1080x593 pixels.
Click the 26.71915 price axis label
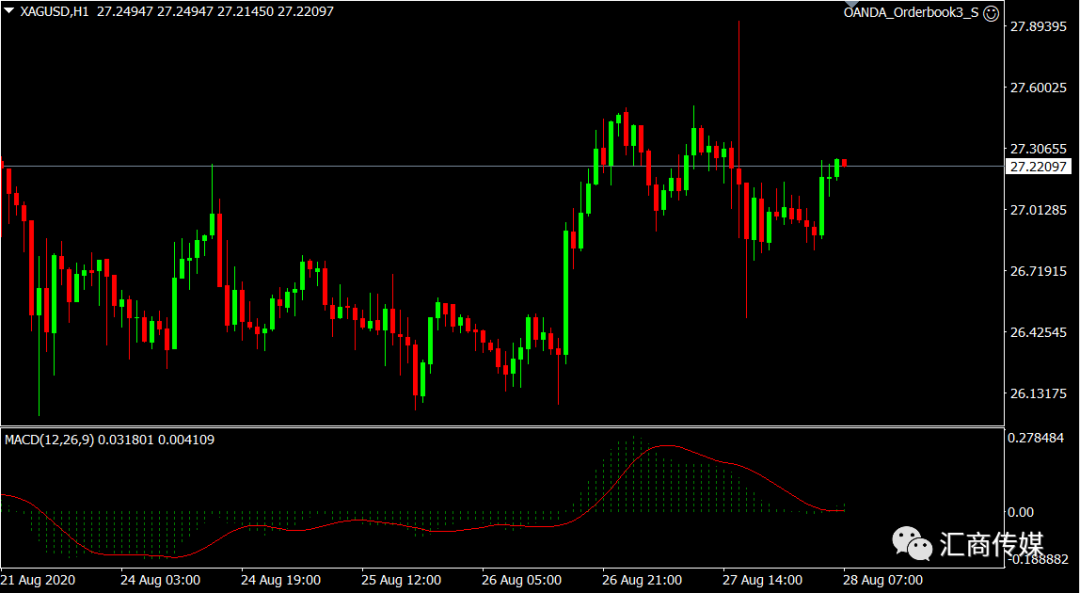tap(1038, 271)
